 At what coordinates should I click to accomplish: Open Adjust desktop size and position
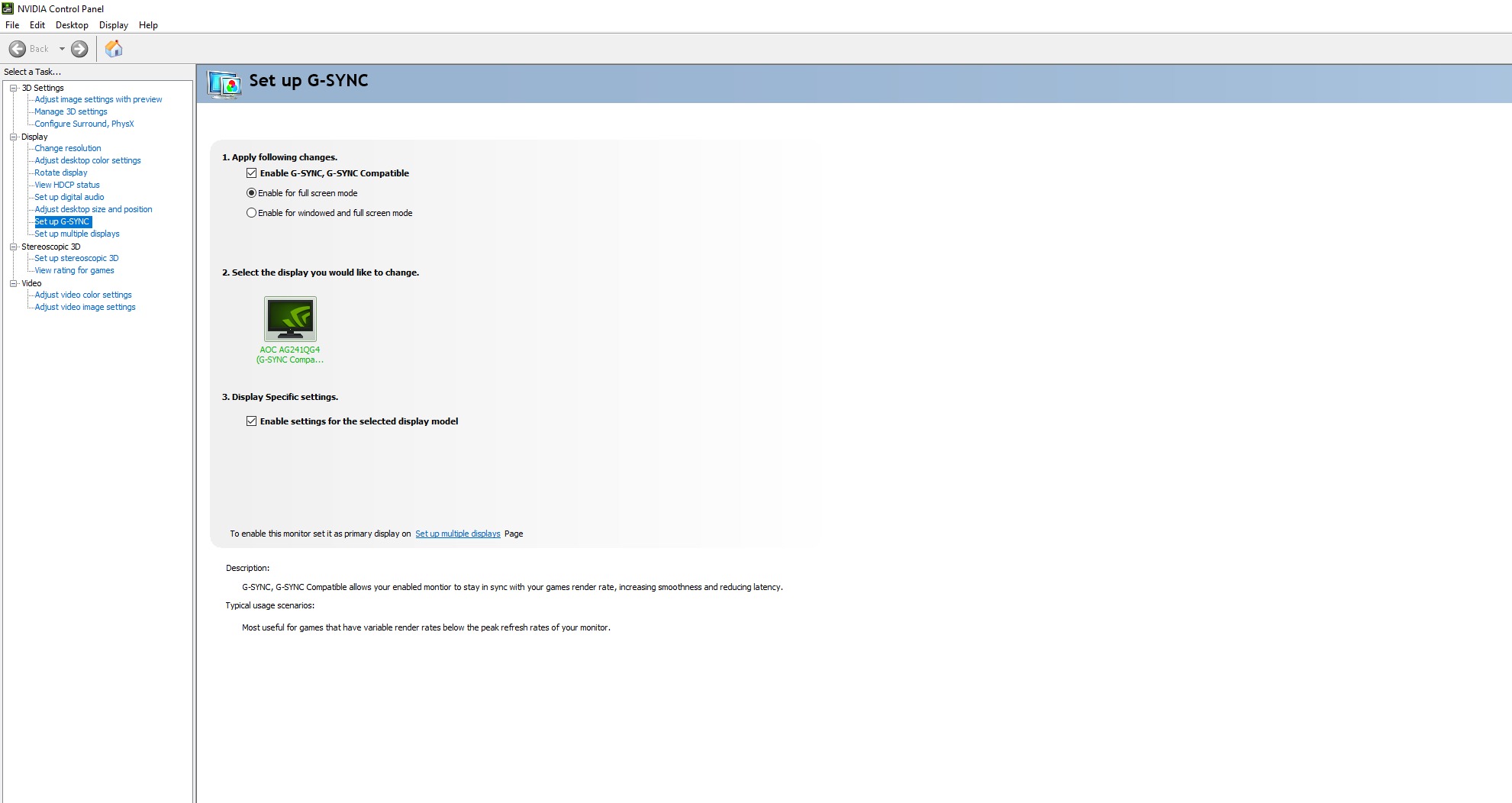click(93, 209)
